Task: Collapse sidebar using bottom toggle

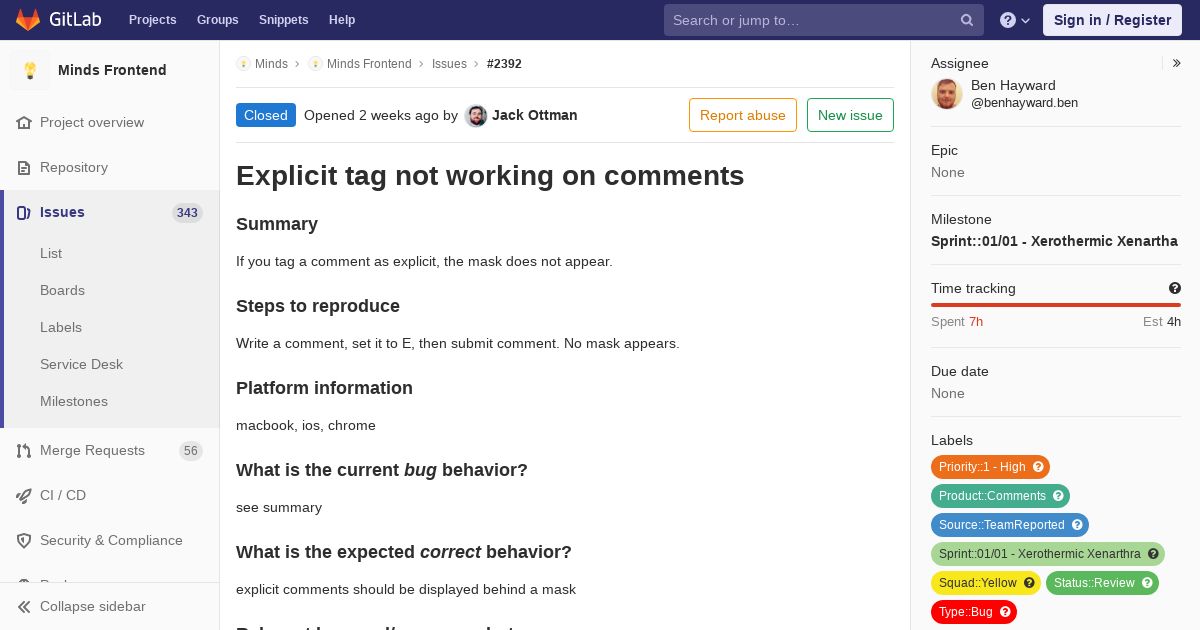Action: (x=110, y=606)
